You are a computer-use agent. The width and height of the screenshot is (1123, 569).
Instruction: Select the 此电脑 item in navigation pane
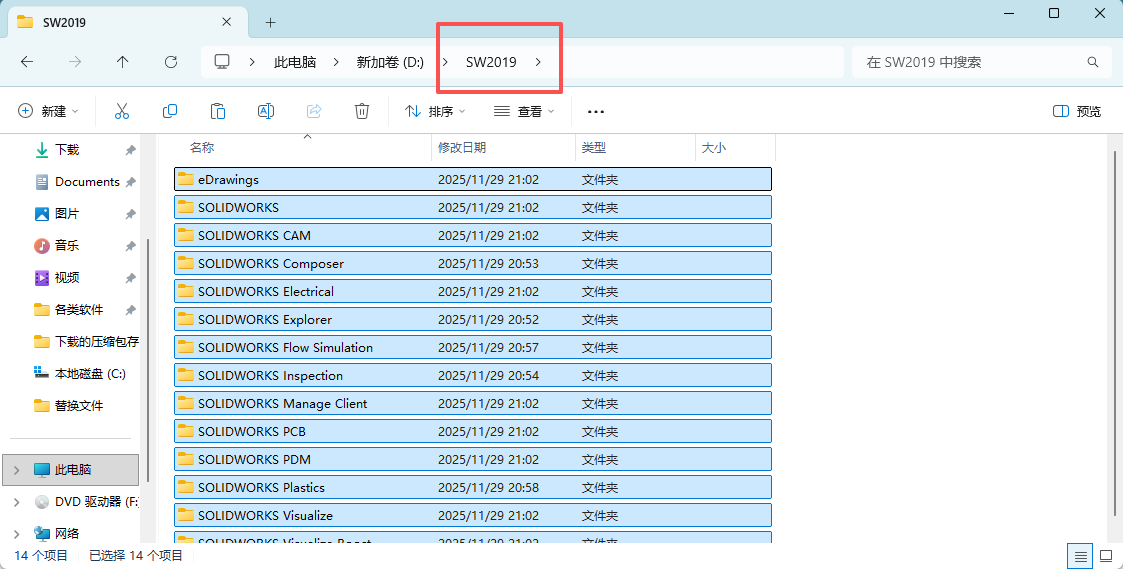(x=71, y=470)
